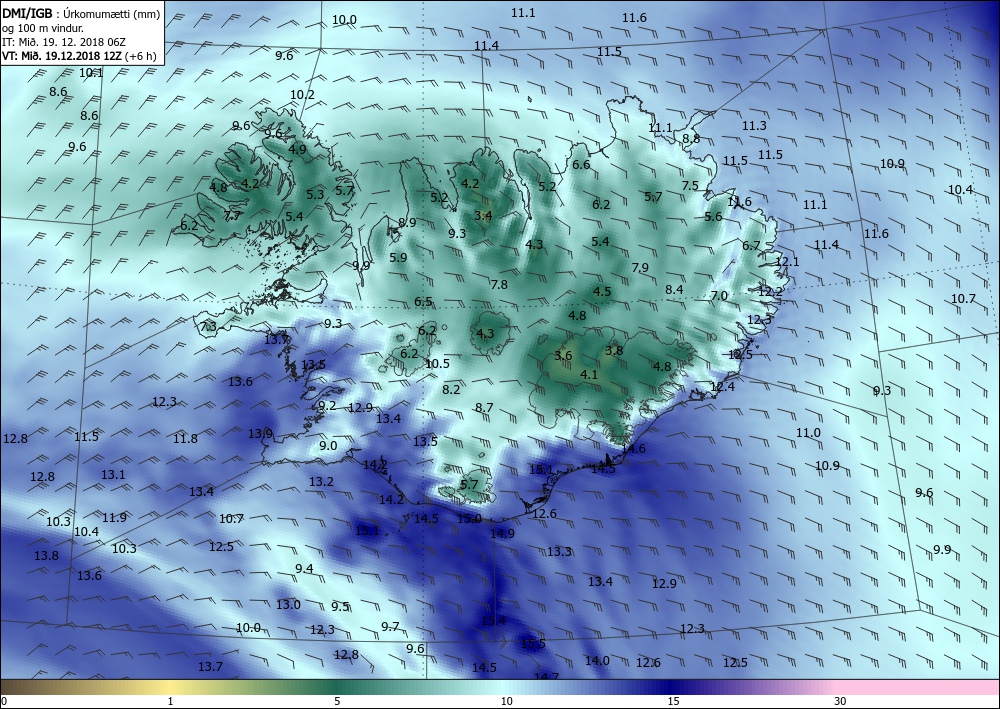Click the '0' label on the color scale
The image size is (1000, 709).
4,701
